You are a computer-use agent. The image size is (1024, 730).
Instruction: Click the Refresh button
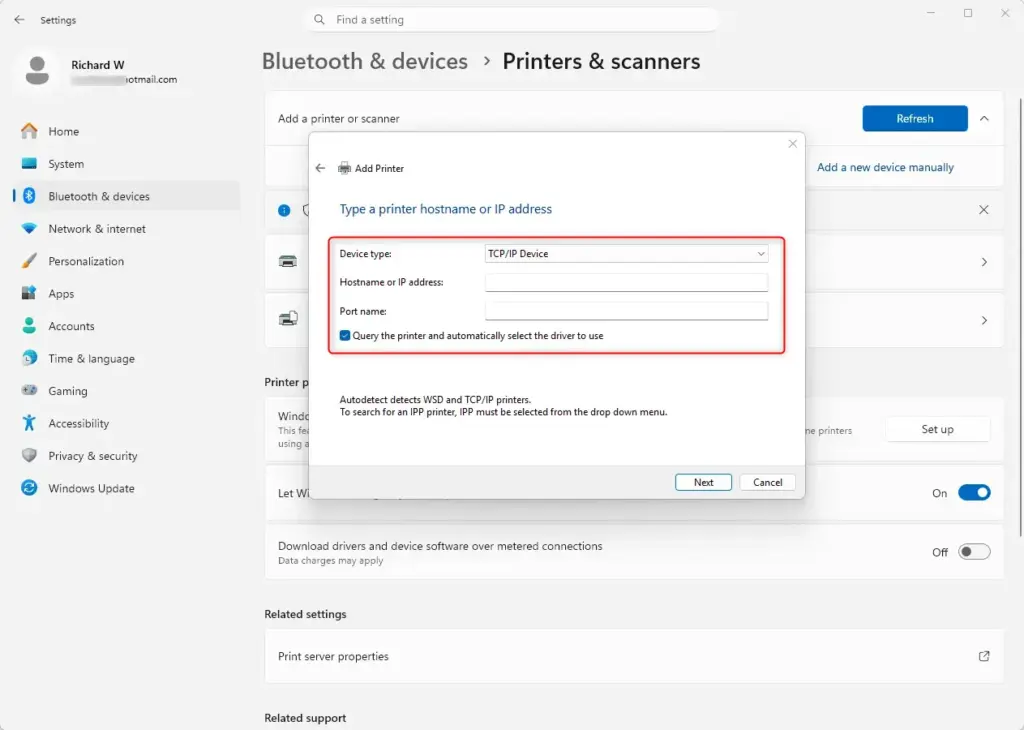(914, 118)
